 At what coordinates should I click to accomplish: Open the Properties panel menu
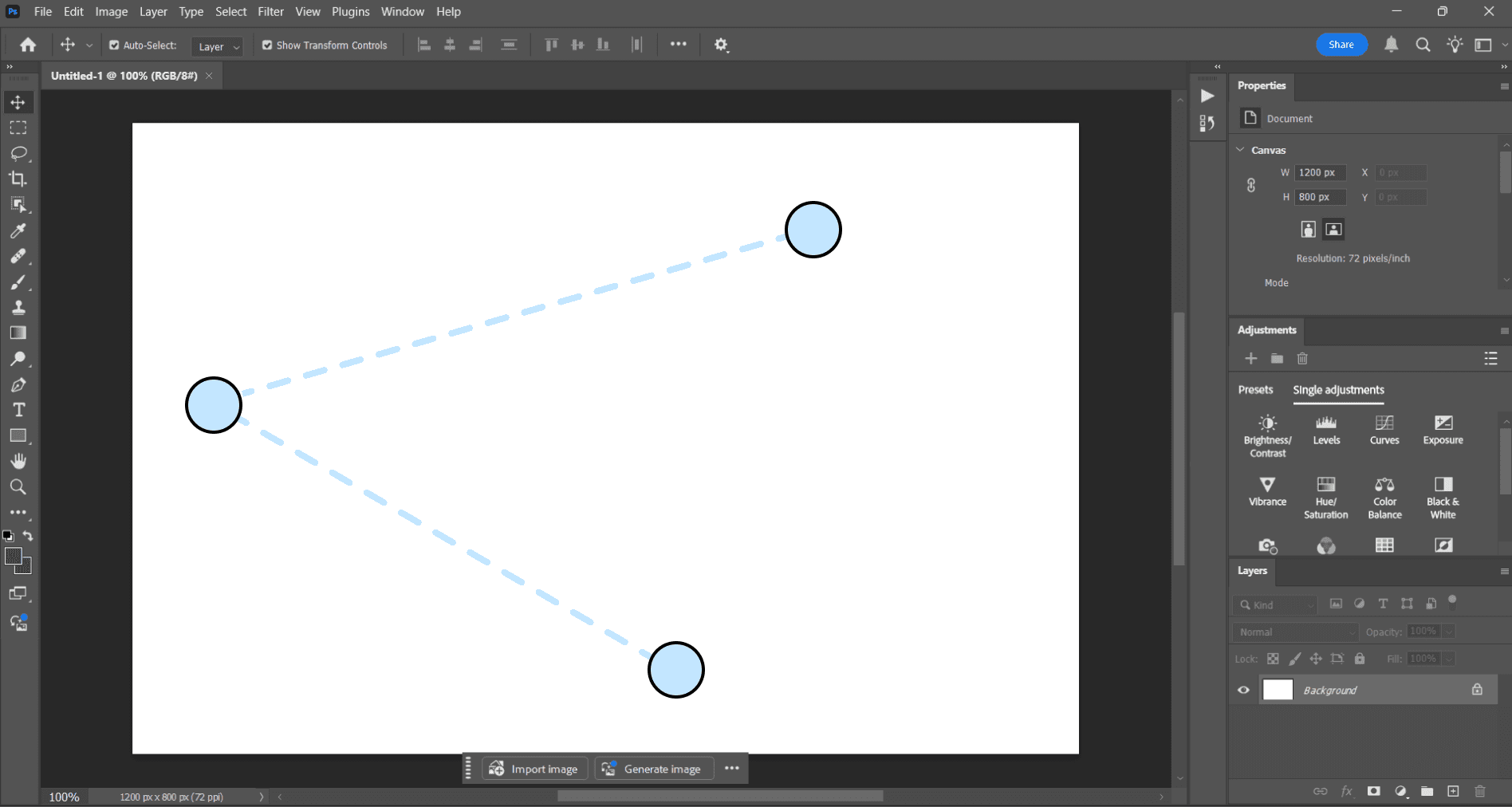click(x=1504, y=86)
